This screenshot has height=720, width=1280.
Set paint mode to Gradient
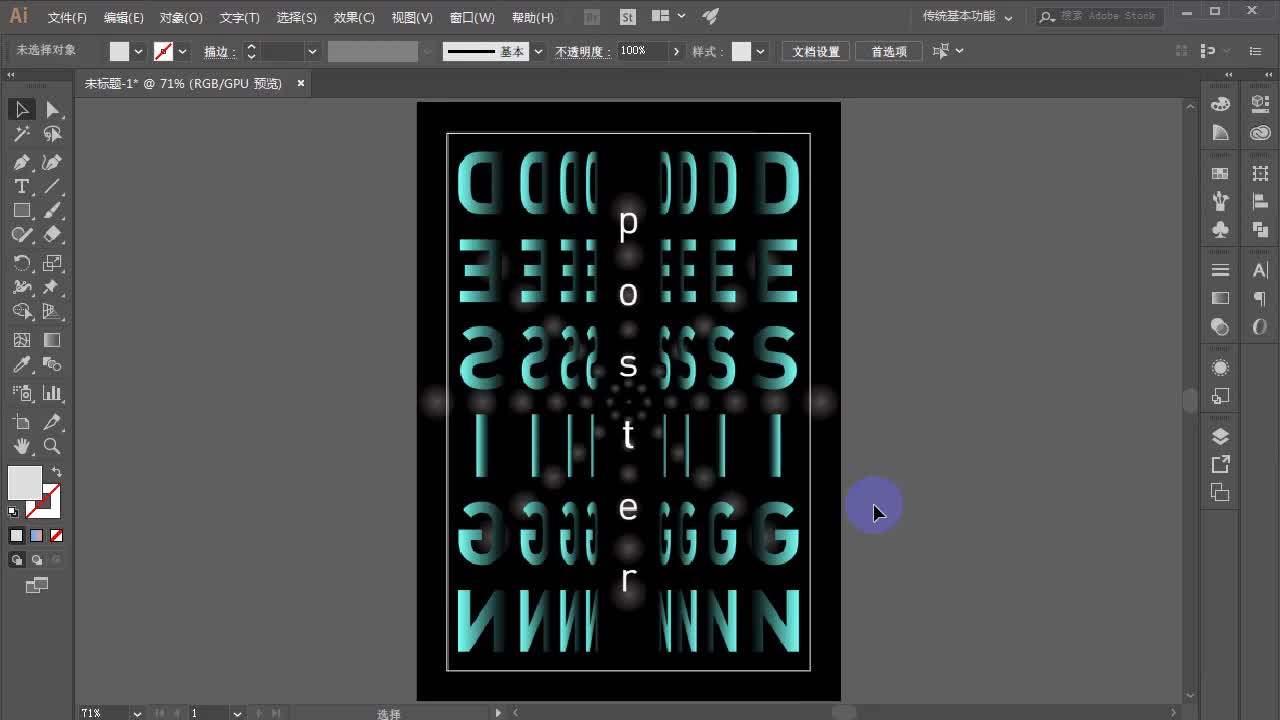click(36, 536)
